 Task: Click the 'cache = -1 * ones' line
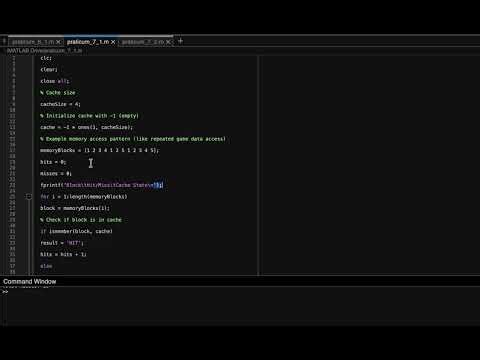click(86, 127)
